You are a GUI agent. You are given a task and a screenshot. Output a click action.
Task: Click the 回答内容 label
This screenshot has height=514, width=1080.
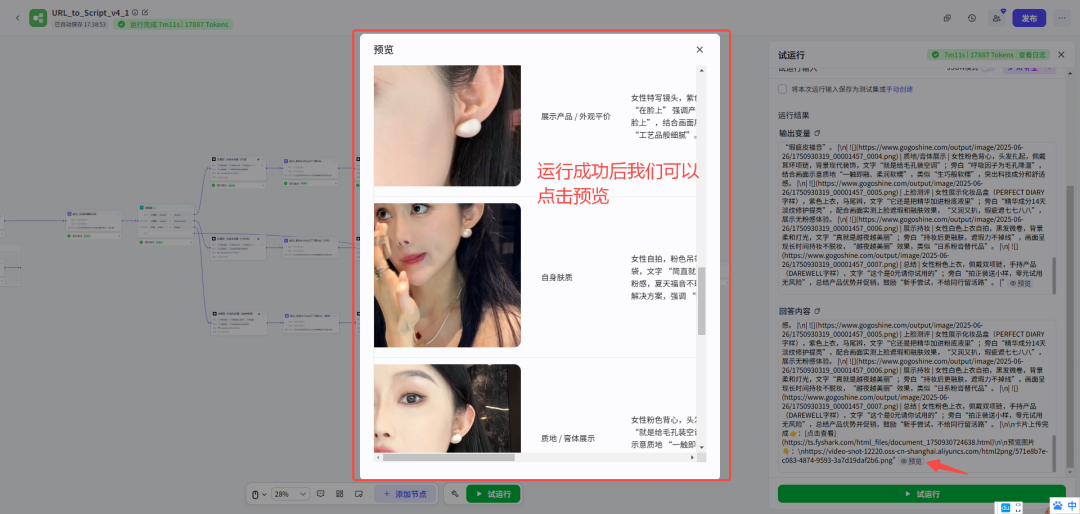(793, 311)
